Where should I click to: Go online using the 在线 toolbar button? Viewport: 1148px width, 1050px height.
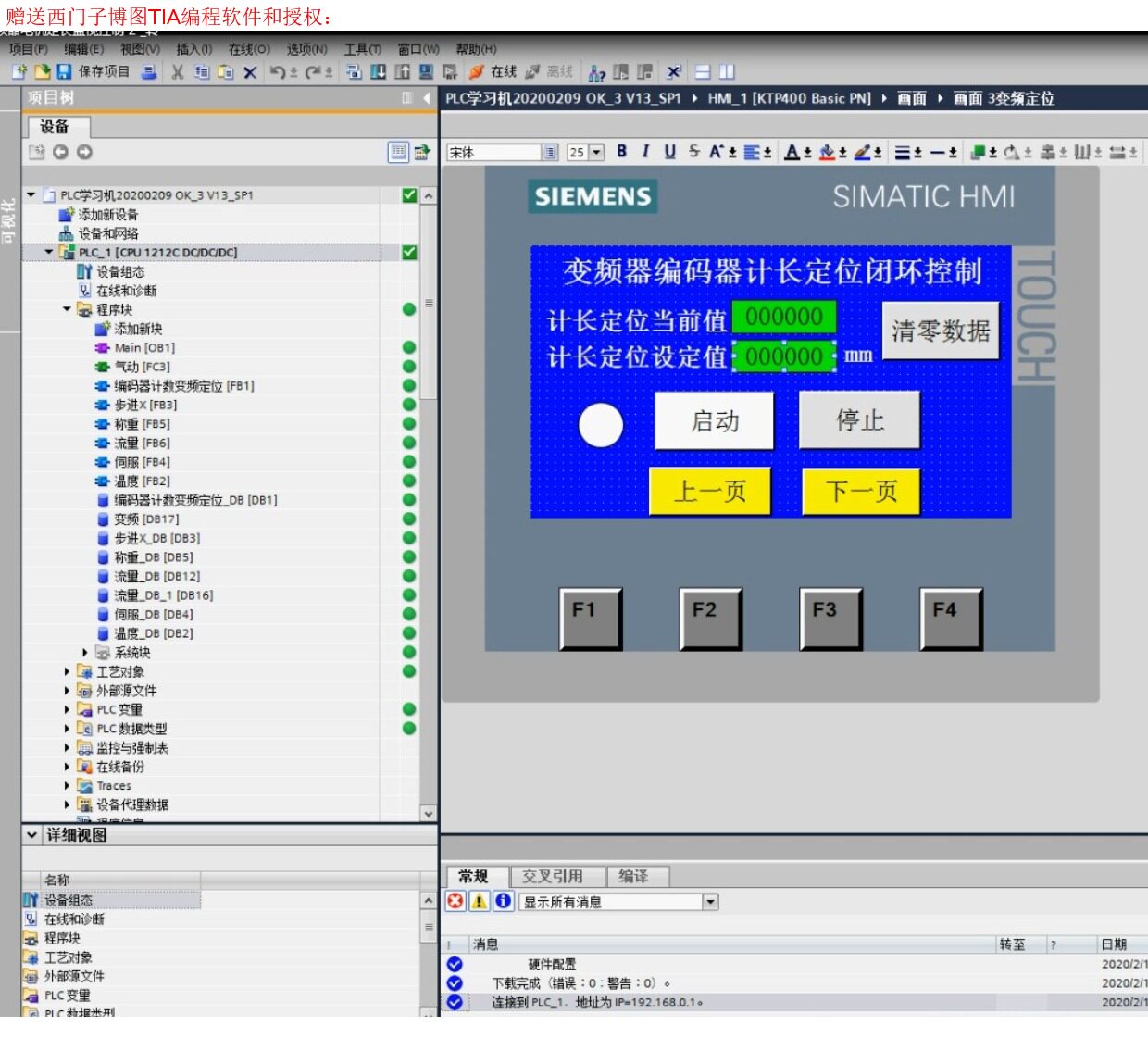tap(493, 72)
